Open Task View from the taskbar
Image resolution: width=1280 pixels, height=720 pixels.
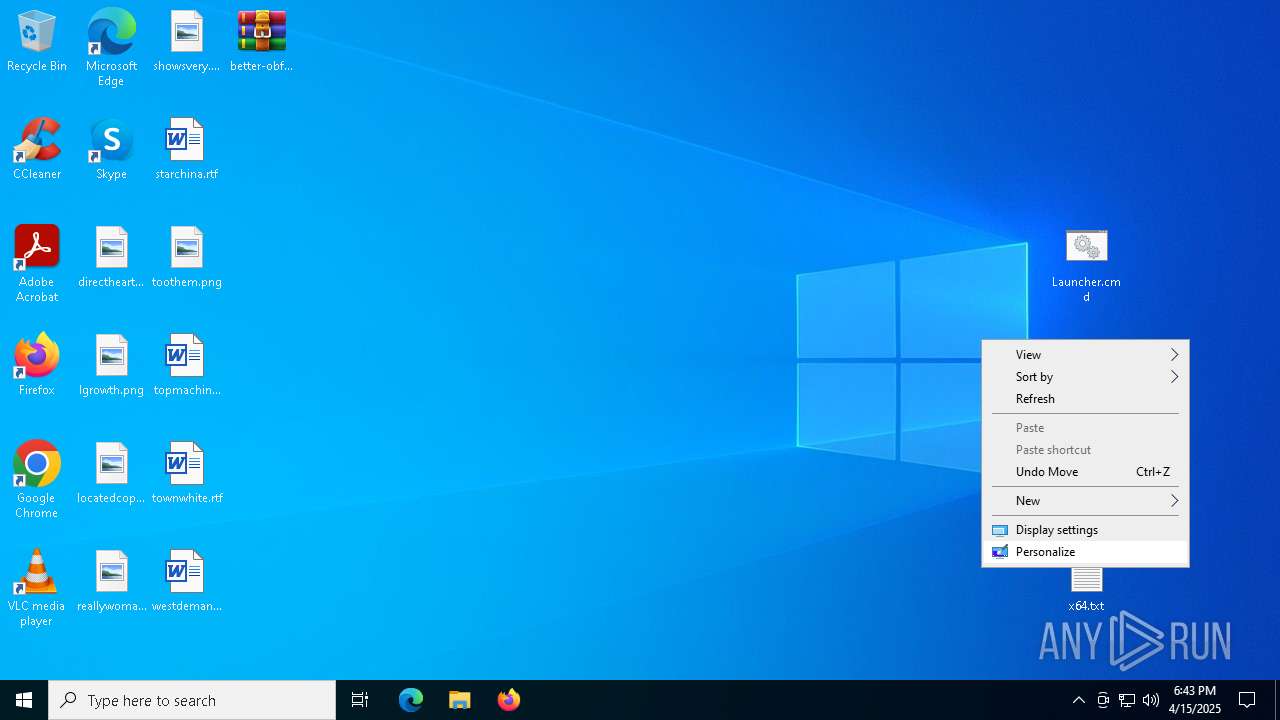tap(360, 700)
